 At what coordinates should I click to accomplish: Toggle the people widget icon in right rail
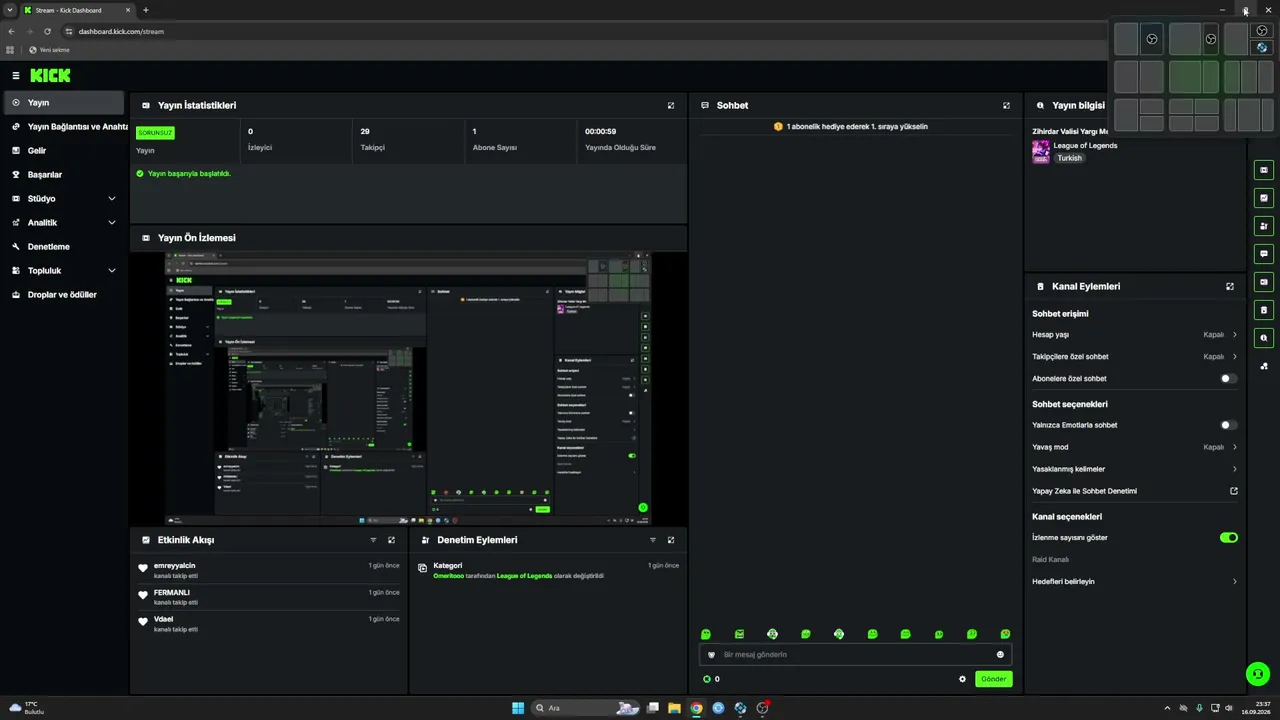(1264, 226)
